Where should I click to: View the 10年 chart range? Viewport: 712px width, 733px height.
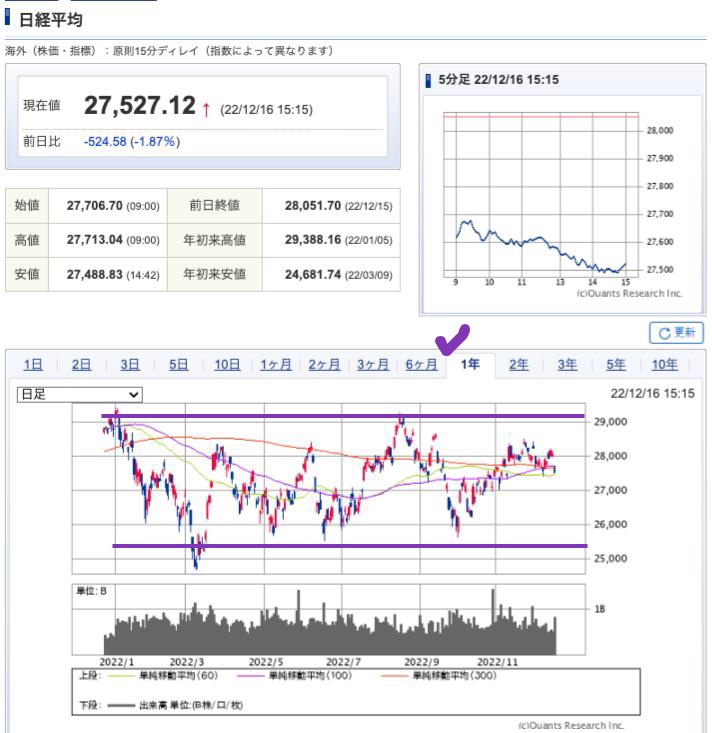(x=665, y=364)
